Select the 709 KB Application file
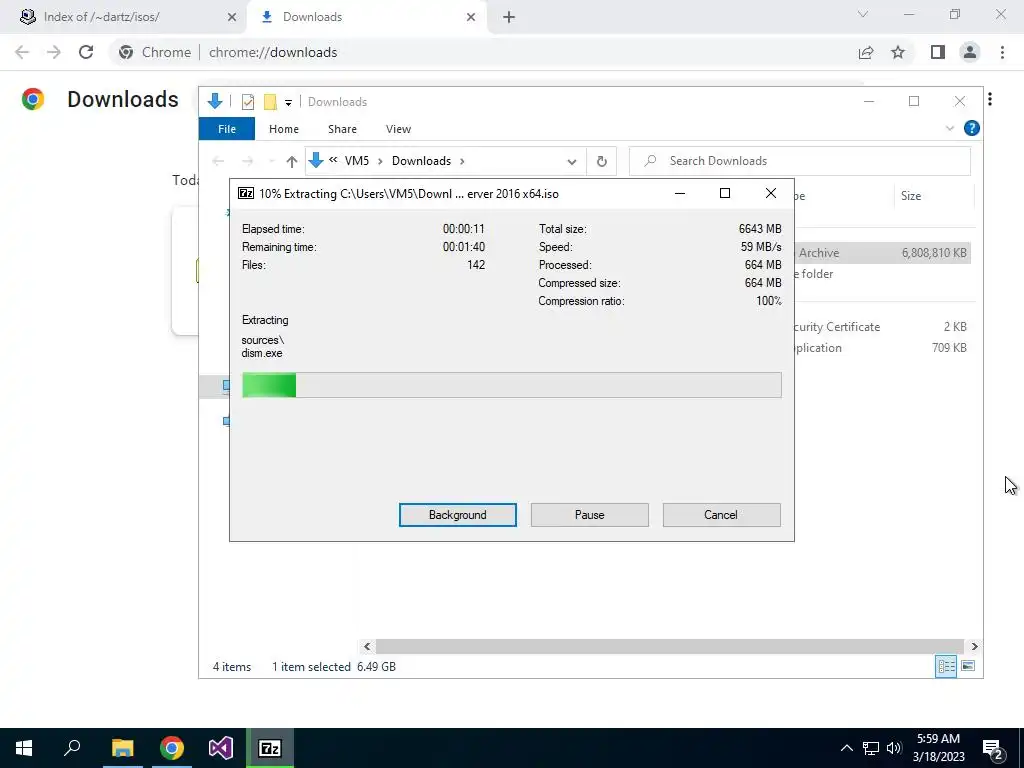1024x768 pixels. 883,347
